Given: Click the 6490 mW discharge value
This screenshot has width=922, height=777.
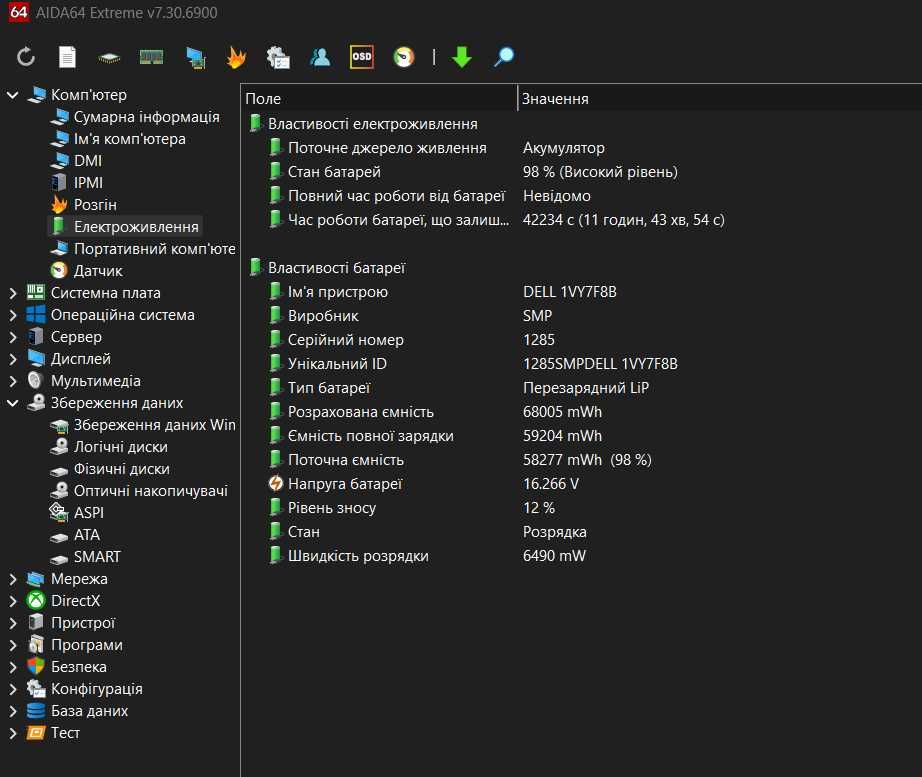Looking at the screenshot, I should coord(554,556).
